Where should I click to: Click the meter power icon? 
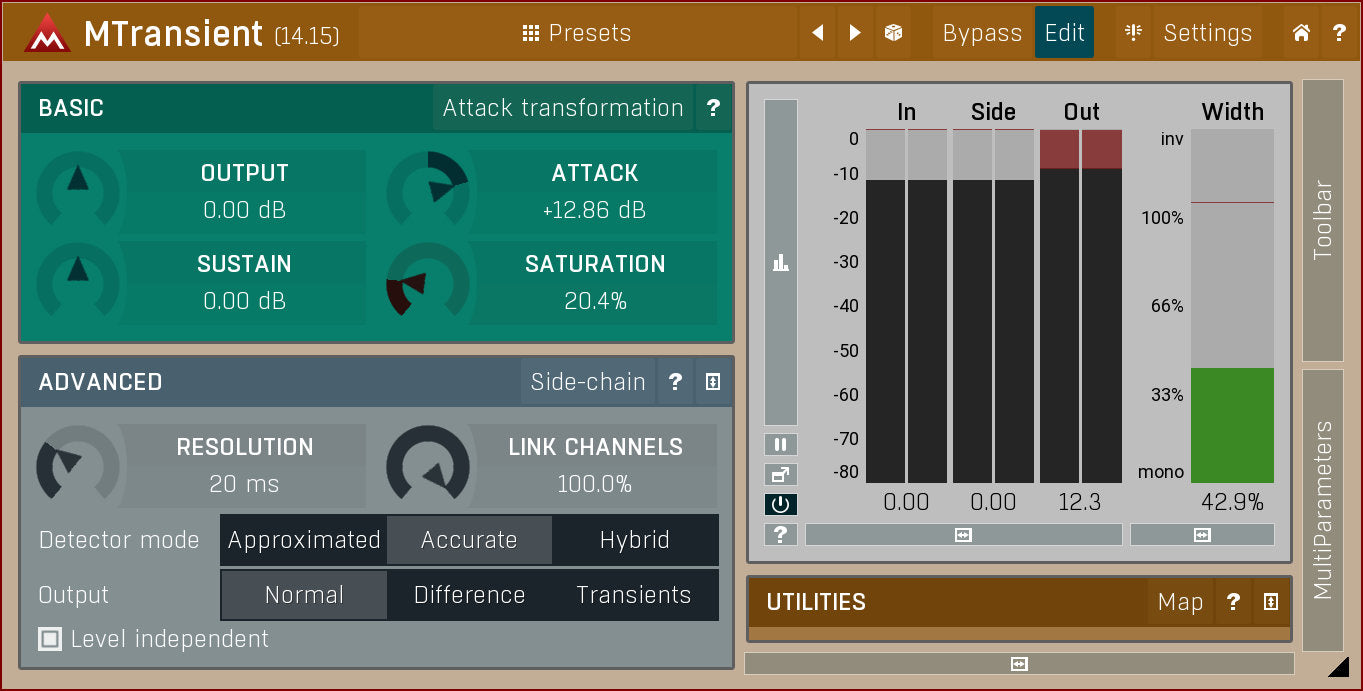point(780,505)
